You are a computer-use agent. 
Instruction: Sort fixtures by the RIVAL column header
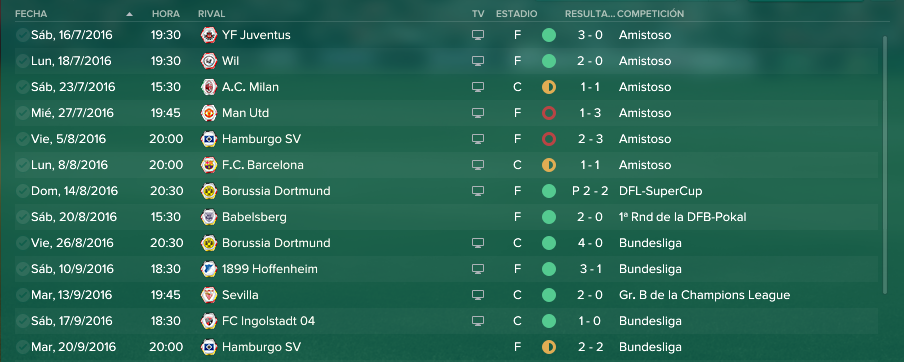coord(212,14)
